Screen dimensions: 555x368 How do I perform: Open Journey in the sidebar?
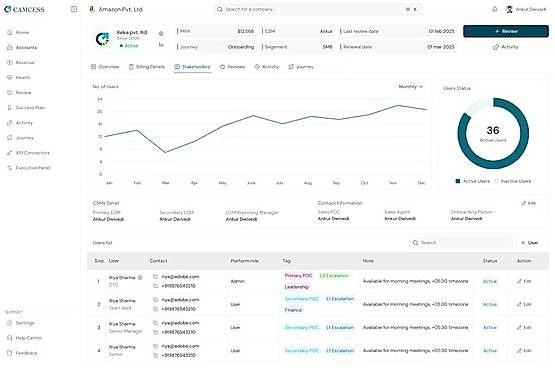20,138
